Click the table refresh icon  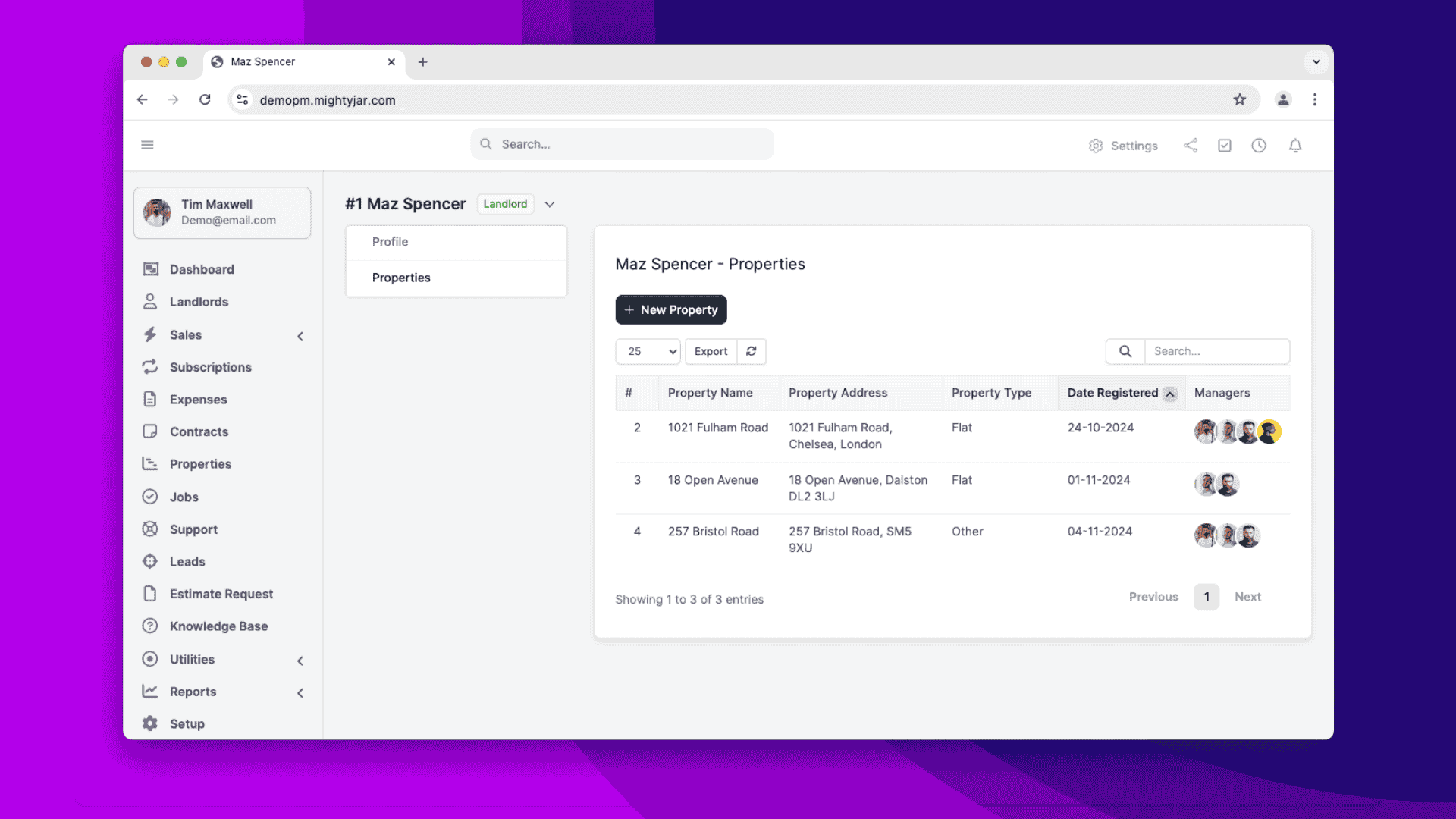752,351
